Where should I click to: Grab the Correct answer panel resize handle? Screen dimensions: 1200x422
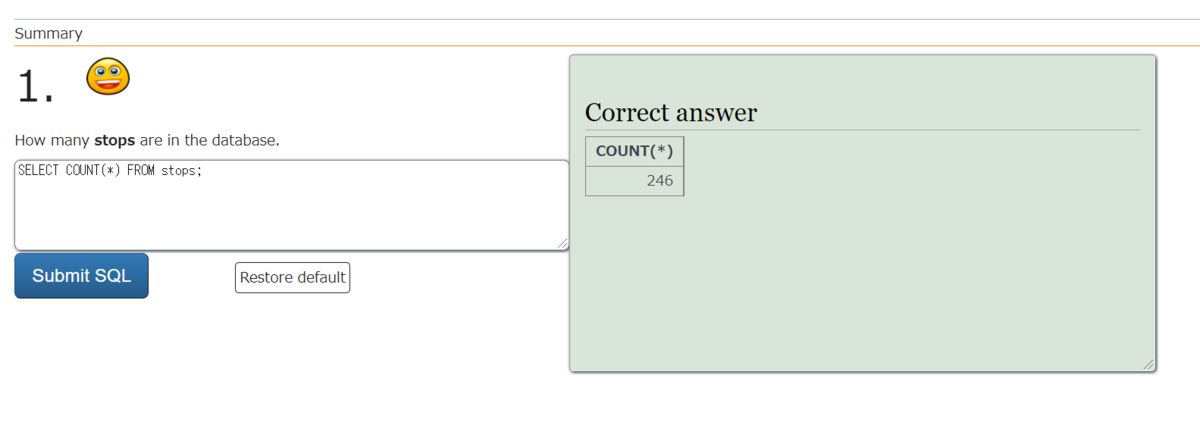(1148, 365)
